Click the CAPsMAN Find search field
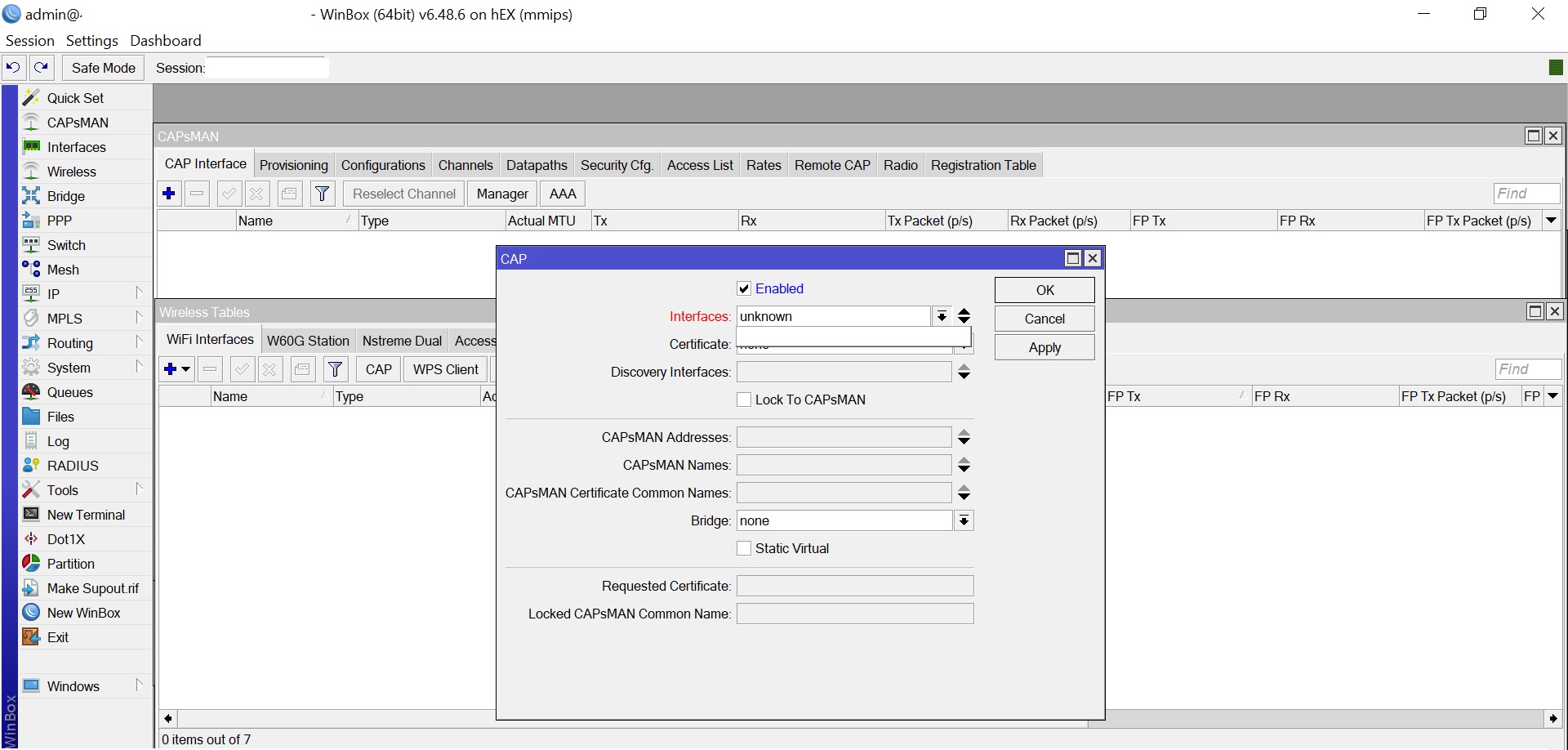The image size is (1568, 750). pos(1526,194)
